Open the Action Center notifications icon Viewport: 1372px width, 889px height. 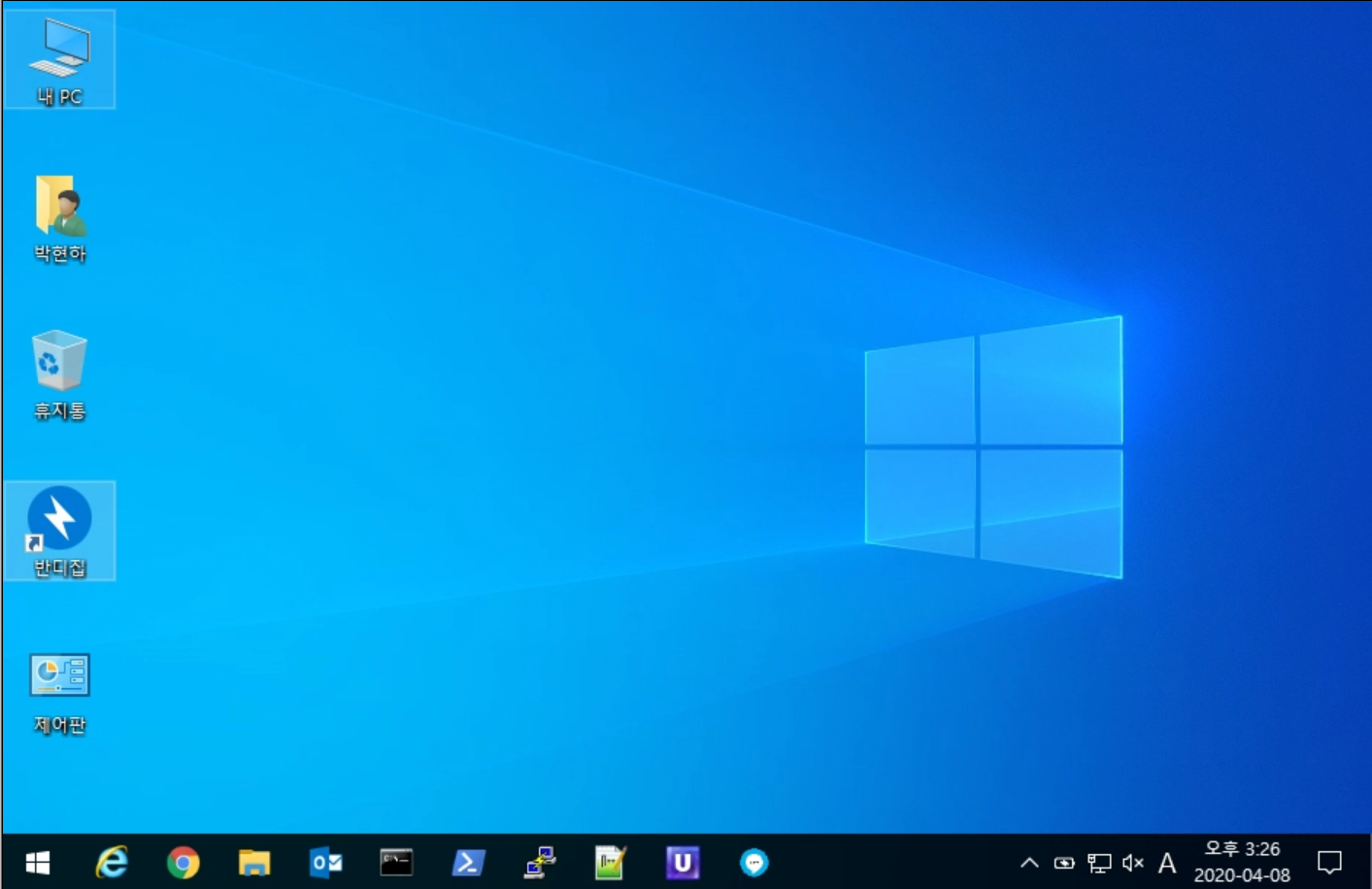click(x=1329, y=863)
